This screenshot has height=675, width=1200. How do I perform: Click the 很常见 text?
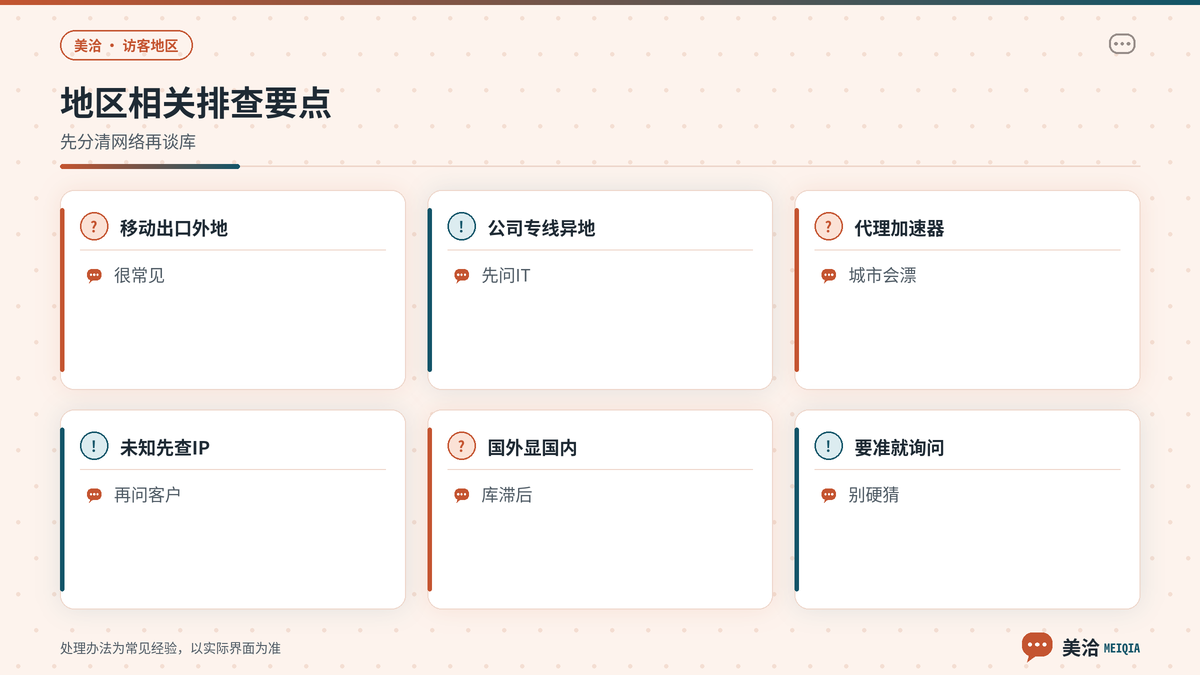point(139,275)
